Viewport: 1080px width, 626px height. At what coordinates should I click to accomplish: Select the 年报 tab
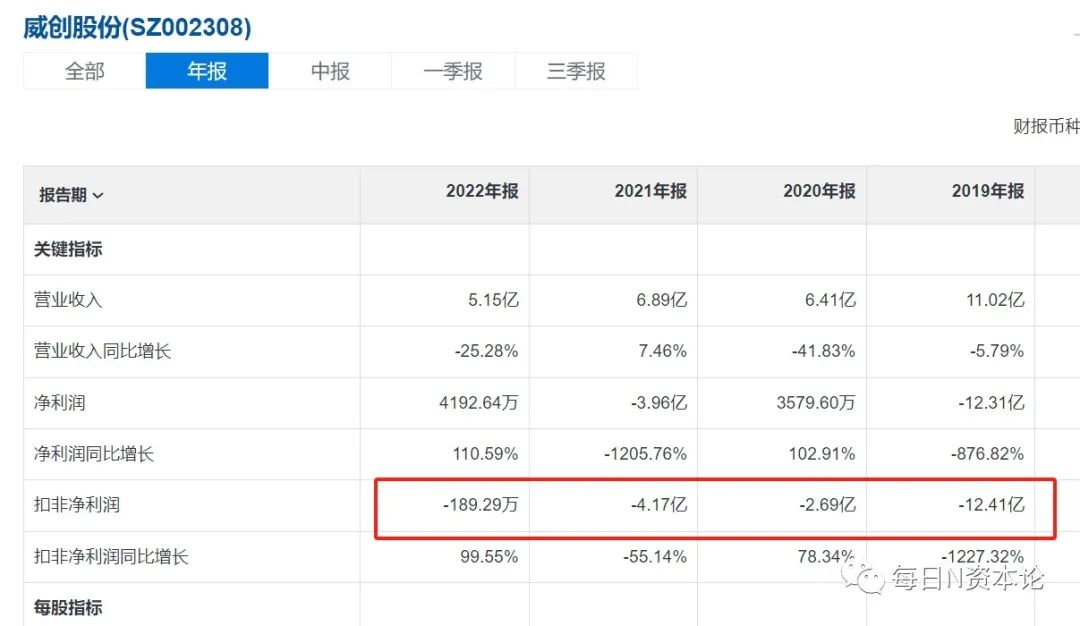coord(207,71)
